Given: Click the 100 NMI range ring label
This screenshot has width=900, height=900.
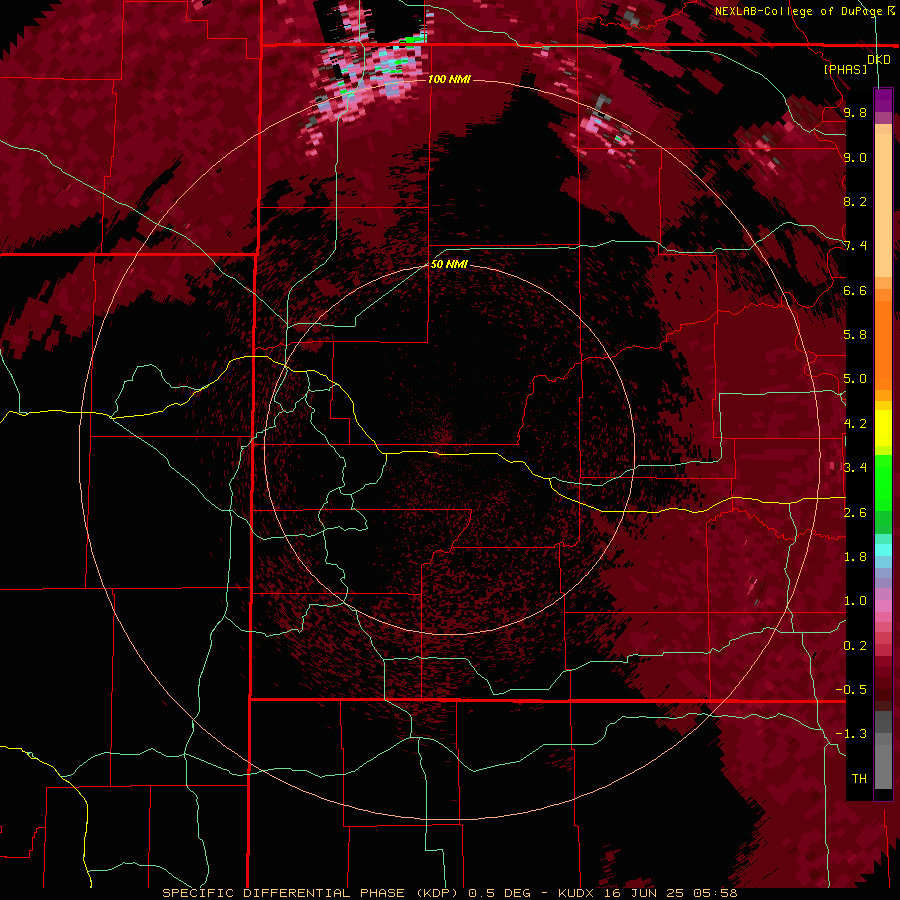Looking at the screenshot, I should point(449,79).
